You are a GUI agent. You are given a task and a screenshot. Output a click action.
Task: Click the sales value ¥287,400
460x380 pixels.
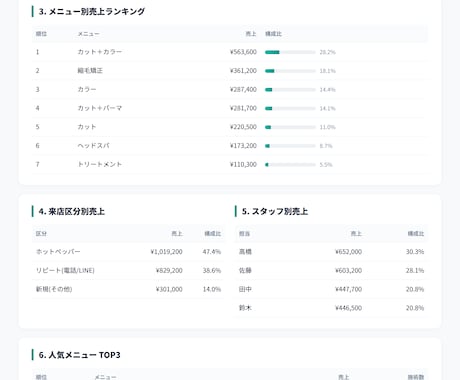[x=243, y=89]
